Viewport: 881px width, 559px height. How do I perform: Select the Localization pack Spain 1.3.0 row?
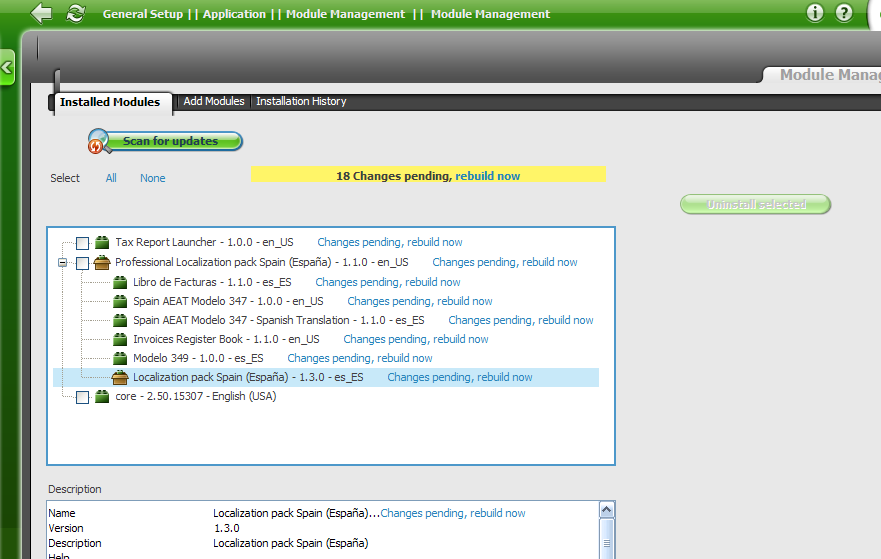point(247,377)
